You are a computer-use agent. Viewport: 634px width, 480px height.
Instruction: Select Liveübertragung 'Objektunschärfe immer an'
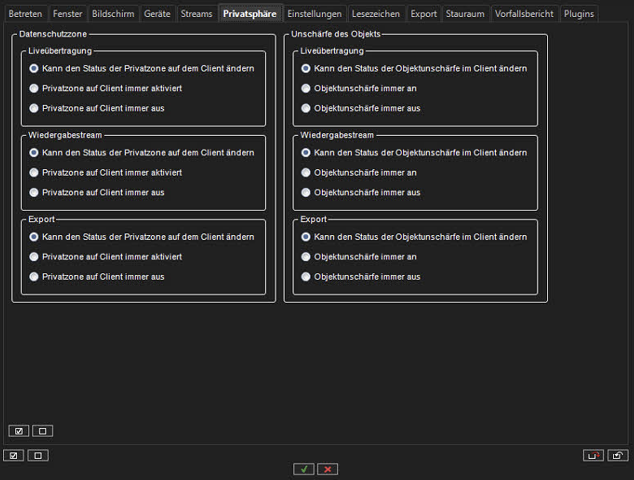click(x=359, y=88)
